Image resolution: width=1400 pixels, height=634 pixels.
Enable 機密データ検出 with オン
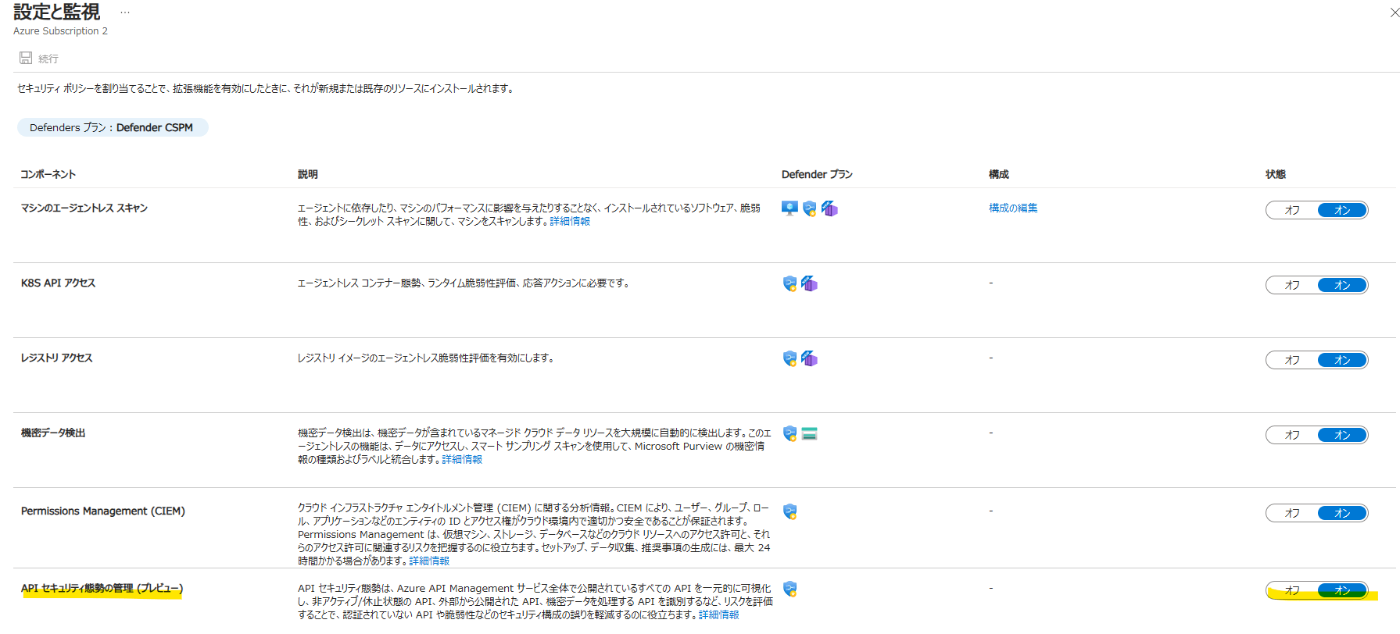pyautogui.click(x=1342, y=435)
